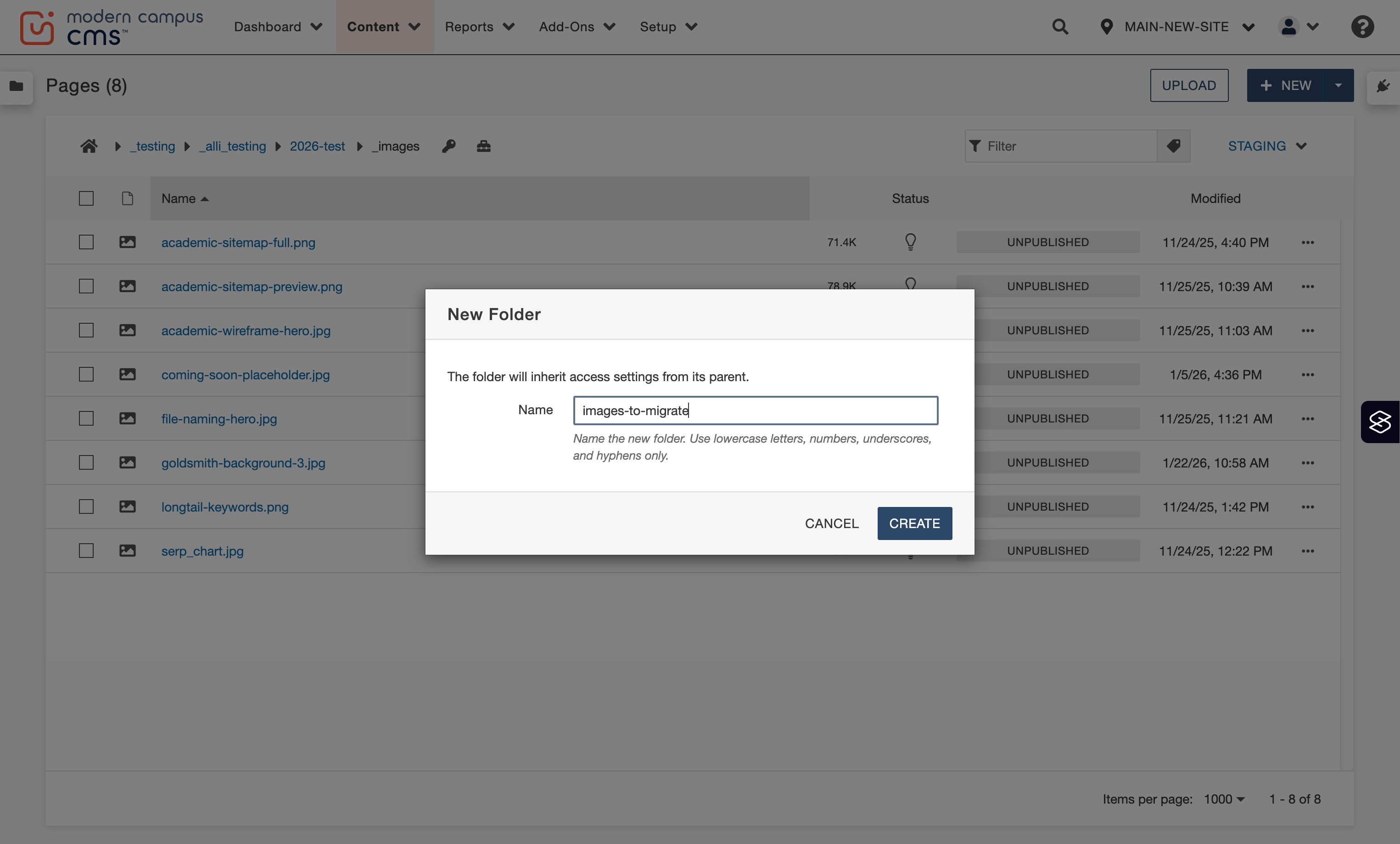The width and height of the screenshot is (1400, 844).
Task: Open the Content menu
Action: tap(384, 27)
